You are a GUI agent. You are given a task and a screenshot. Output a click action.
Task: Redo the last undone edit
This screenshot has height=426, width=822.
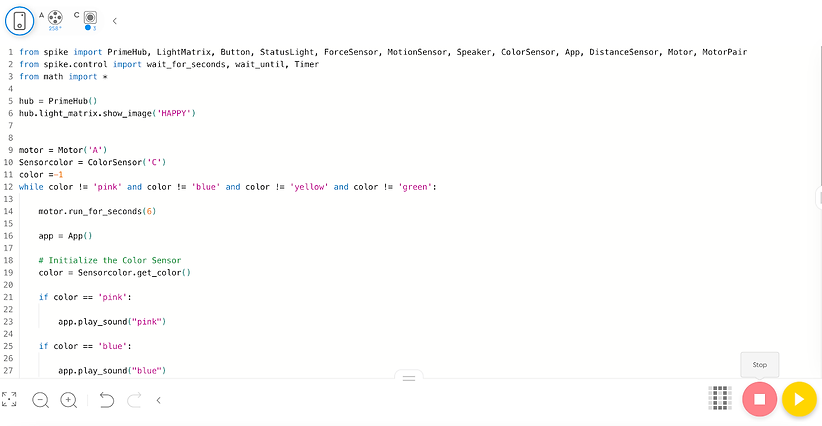click(x=134, y=400)
